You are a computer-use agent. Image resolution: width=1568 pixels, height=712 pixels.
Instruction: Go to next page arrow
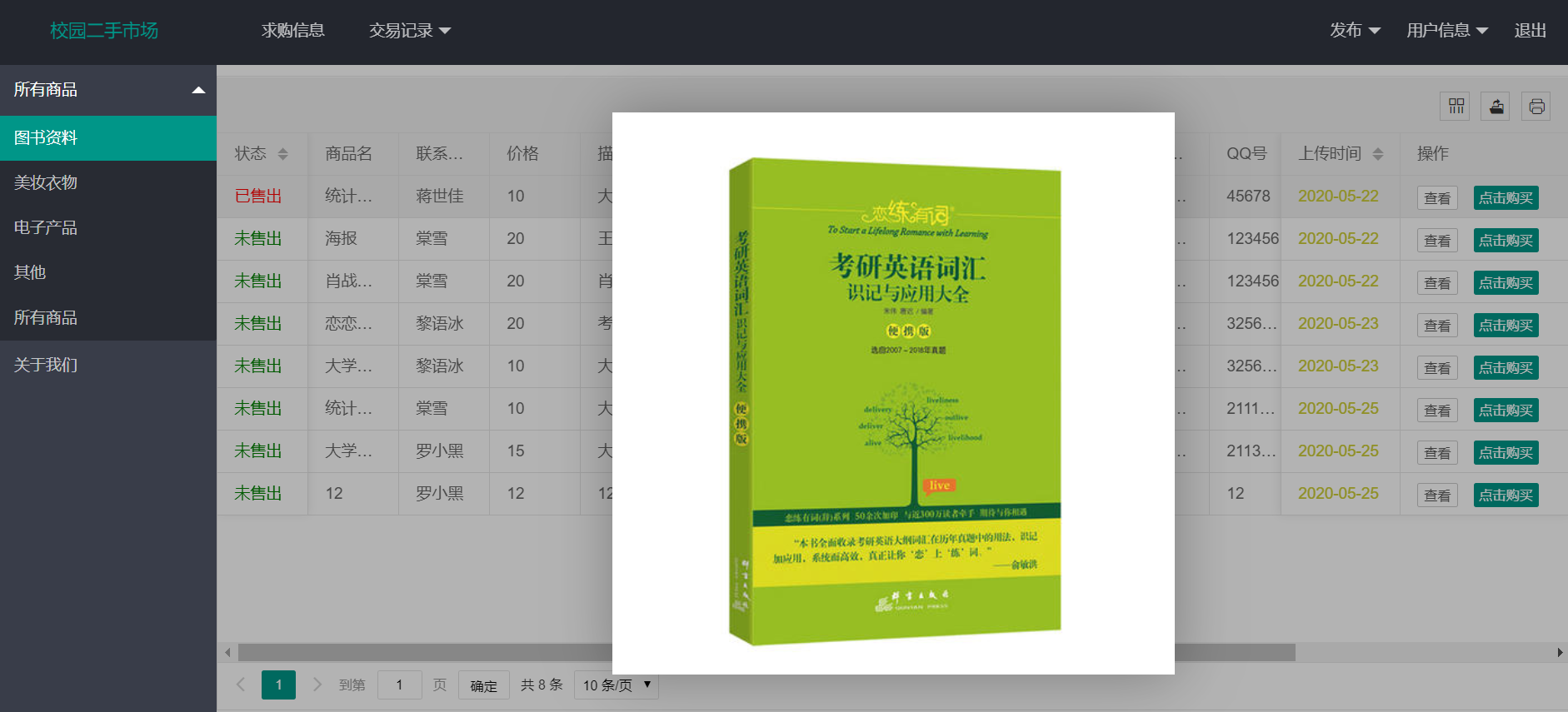tap(317, 685)
